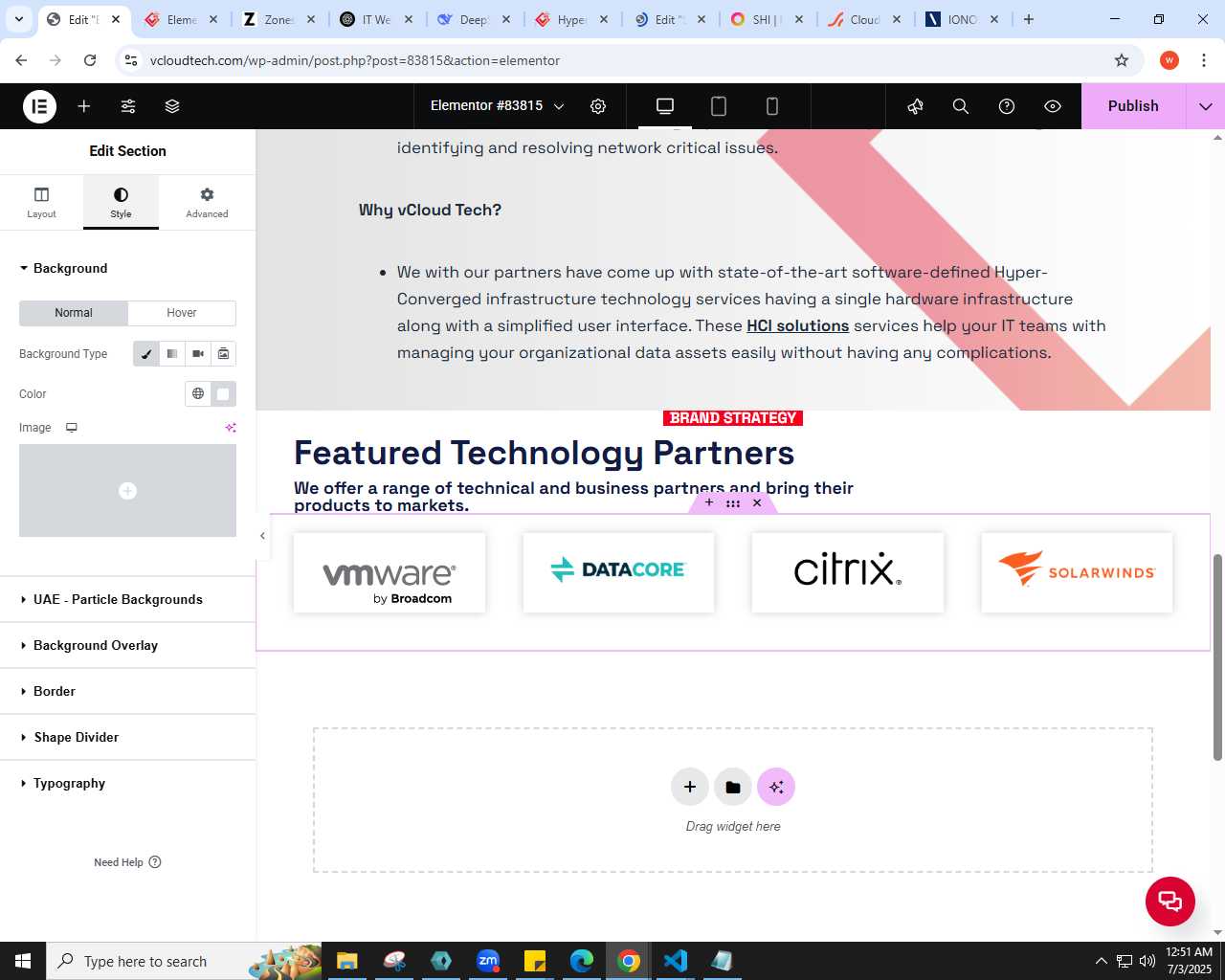Click the browser address bar URL
Viewport: 1225px width, 980px height.
tap(355, 60)
